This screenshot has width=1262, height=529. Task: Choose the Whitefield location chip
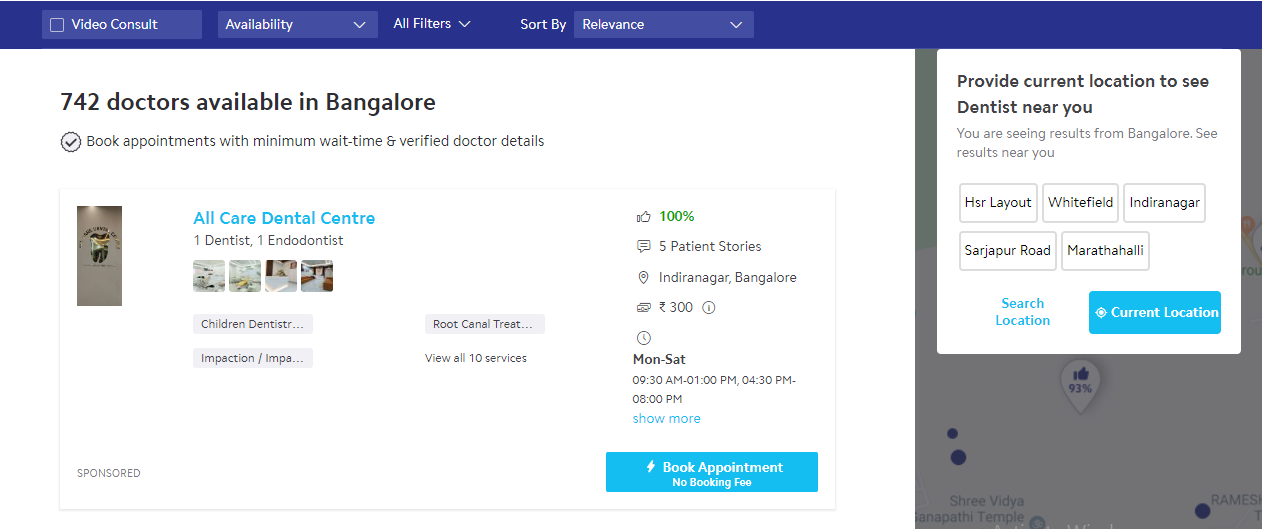click(1080, 202)
